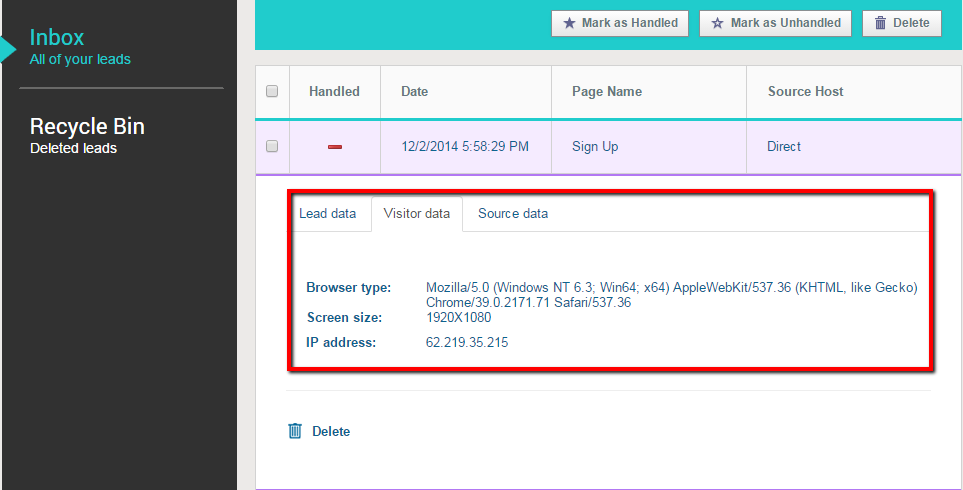Click the trash can icon below visitor details
Viewport: 963px width, 490px height.
295,431
